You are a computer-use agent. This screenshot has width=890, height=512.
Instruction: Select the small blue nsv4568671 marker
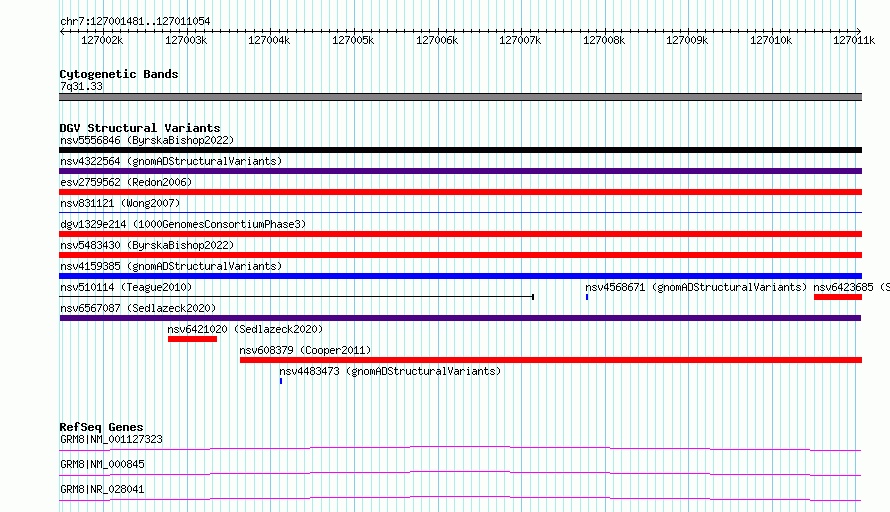[x=587, y=297]
